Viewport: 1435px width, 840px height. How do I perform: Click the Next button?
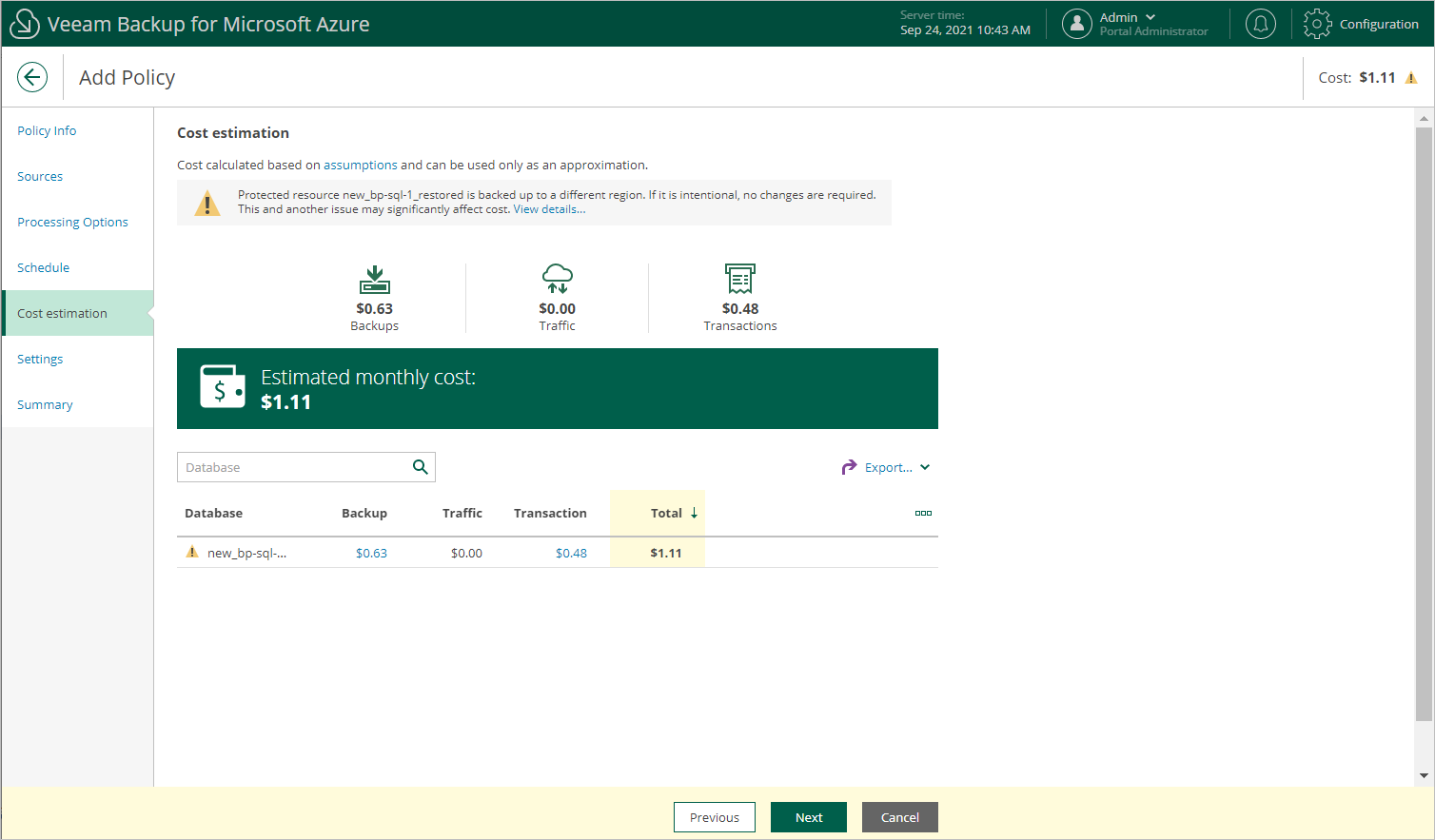pyautogui.click(x=809, y=817)
